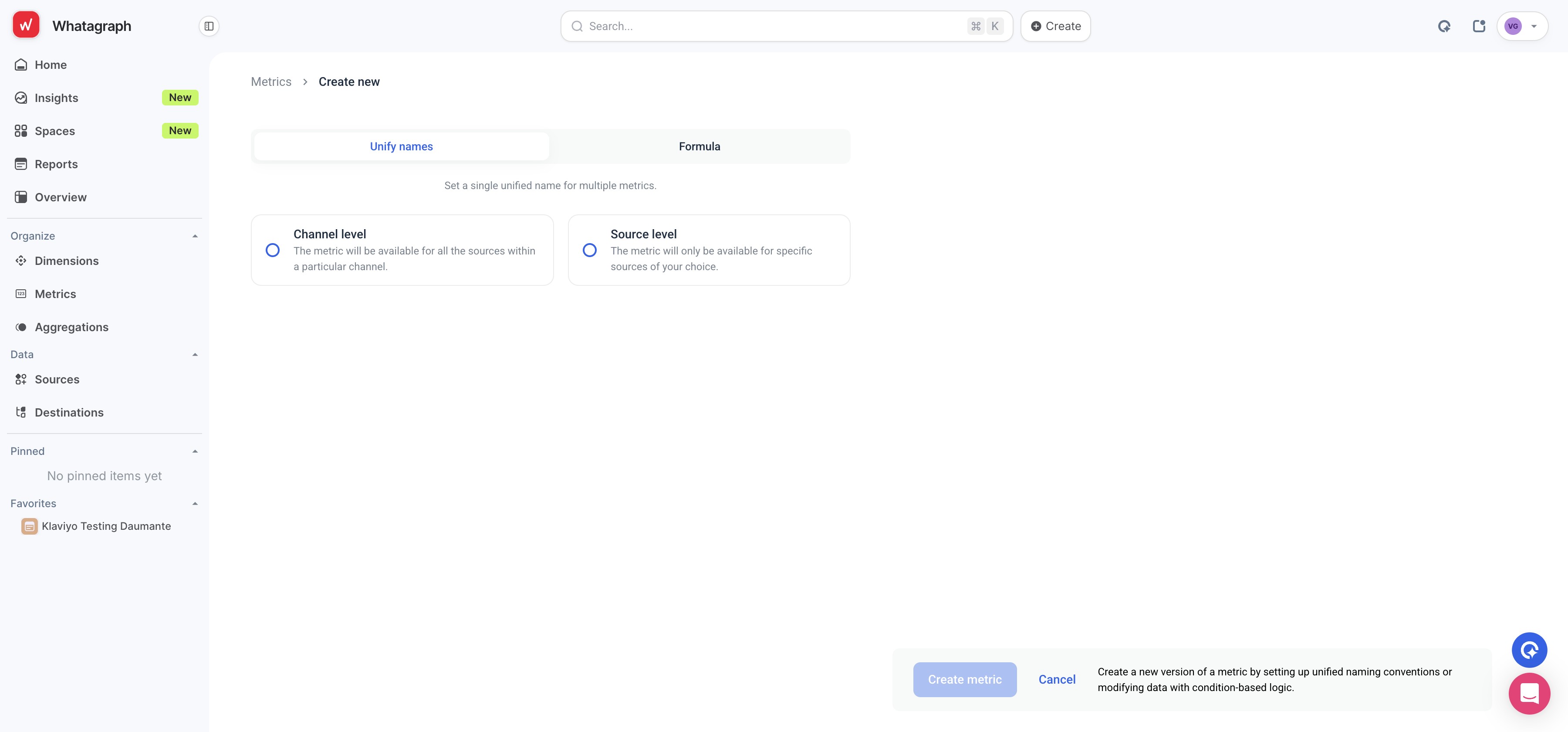Viewport: 1568px width, 732px height.
Task: Open Insights in the sidebar
Action: [104, 98]
